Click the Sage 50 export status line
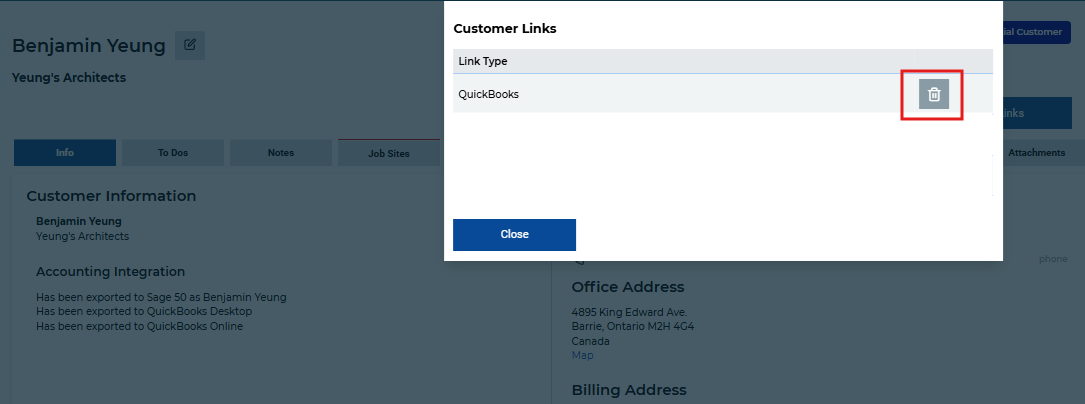 point(161,297)
